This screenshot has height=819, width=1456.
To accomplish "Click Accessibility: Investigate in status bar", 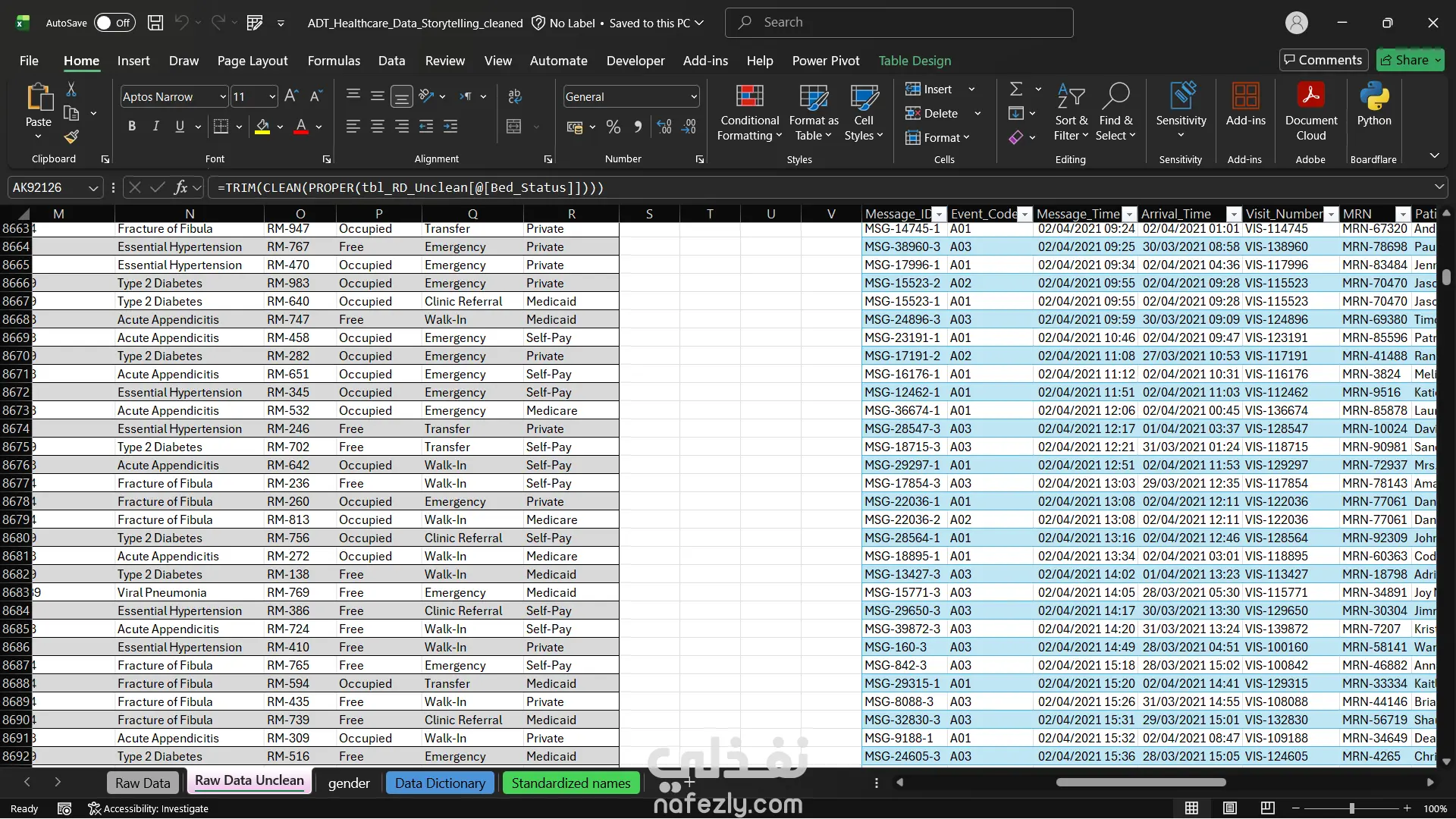I will click(x=148, y=808).
